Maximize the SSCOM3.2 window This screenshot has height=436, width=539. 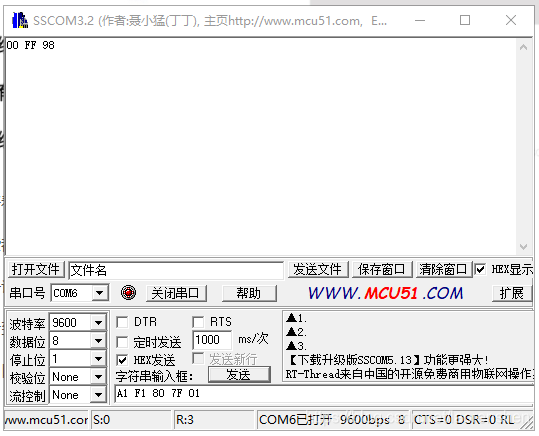coord(465,20)
